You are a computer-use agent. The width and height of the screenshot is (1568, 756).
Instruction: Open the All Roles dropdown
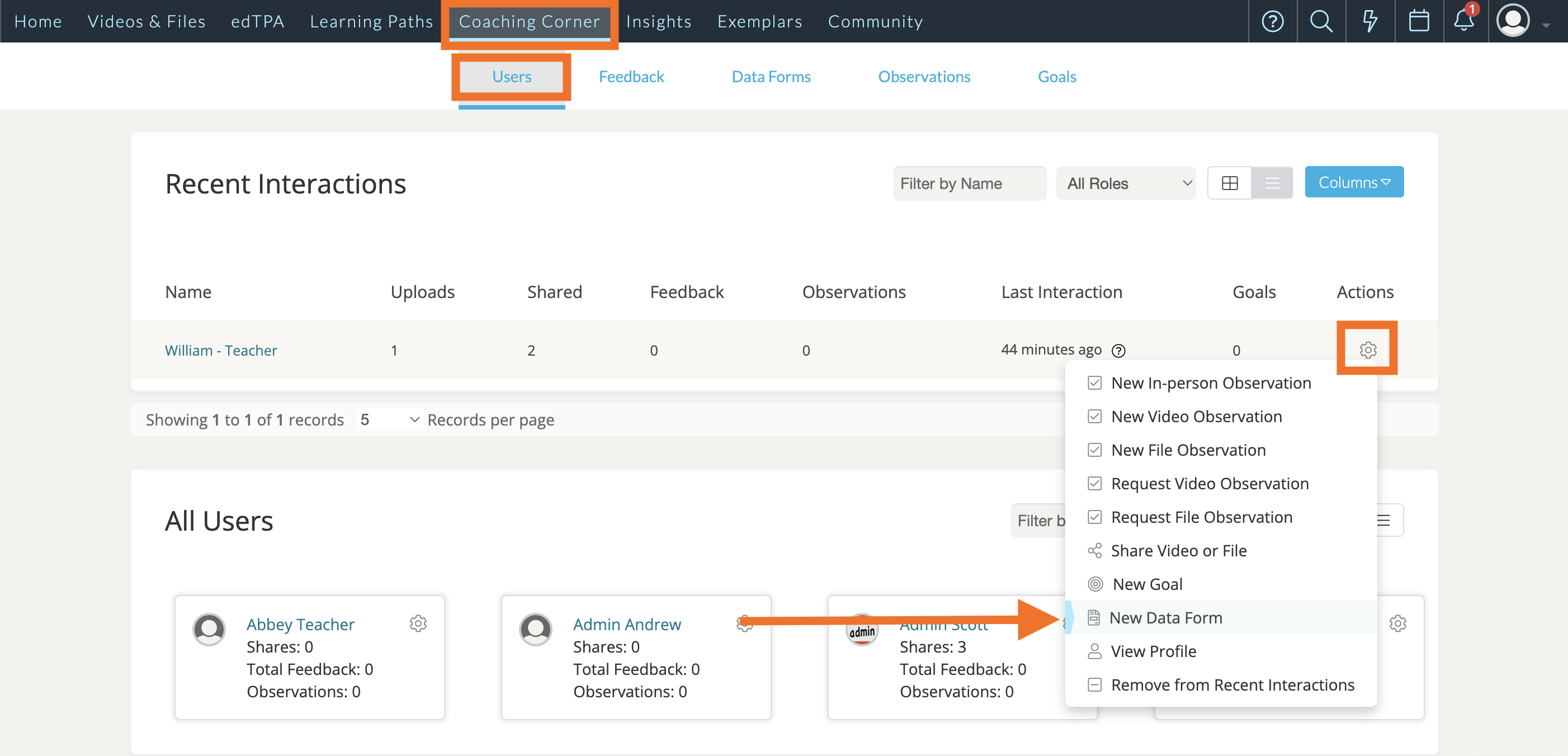(x=1126, y=183)
